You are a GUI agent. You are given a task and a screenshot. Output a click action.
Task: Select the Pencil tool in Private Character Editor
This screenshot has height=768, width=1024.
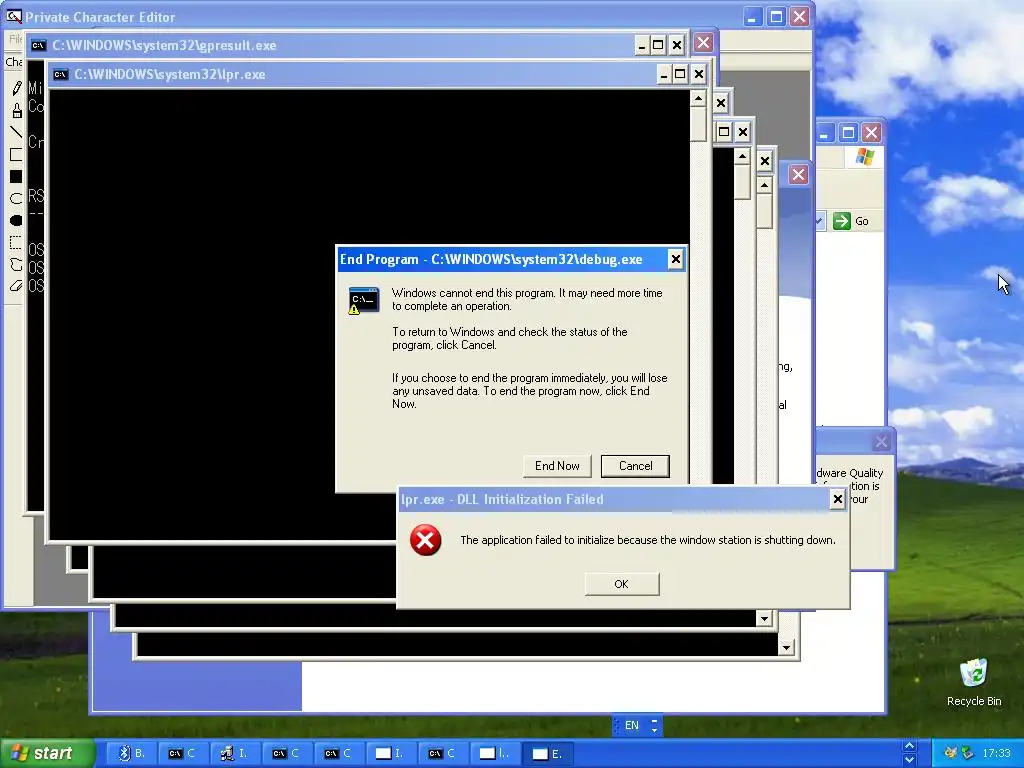click(16, 88)
